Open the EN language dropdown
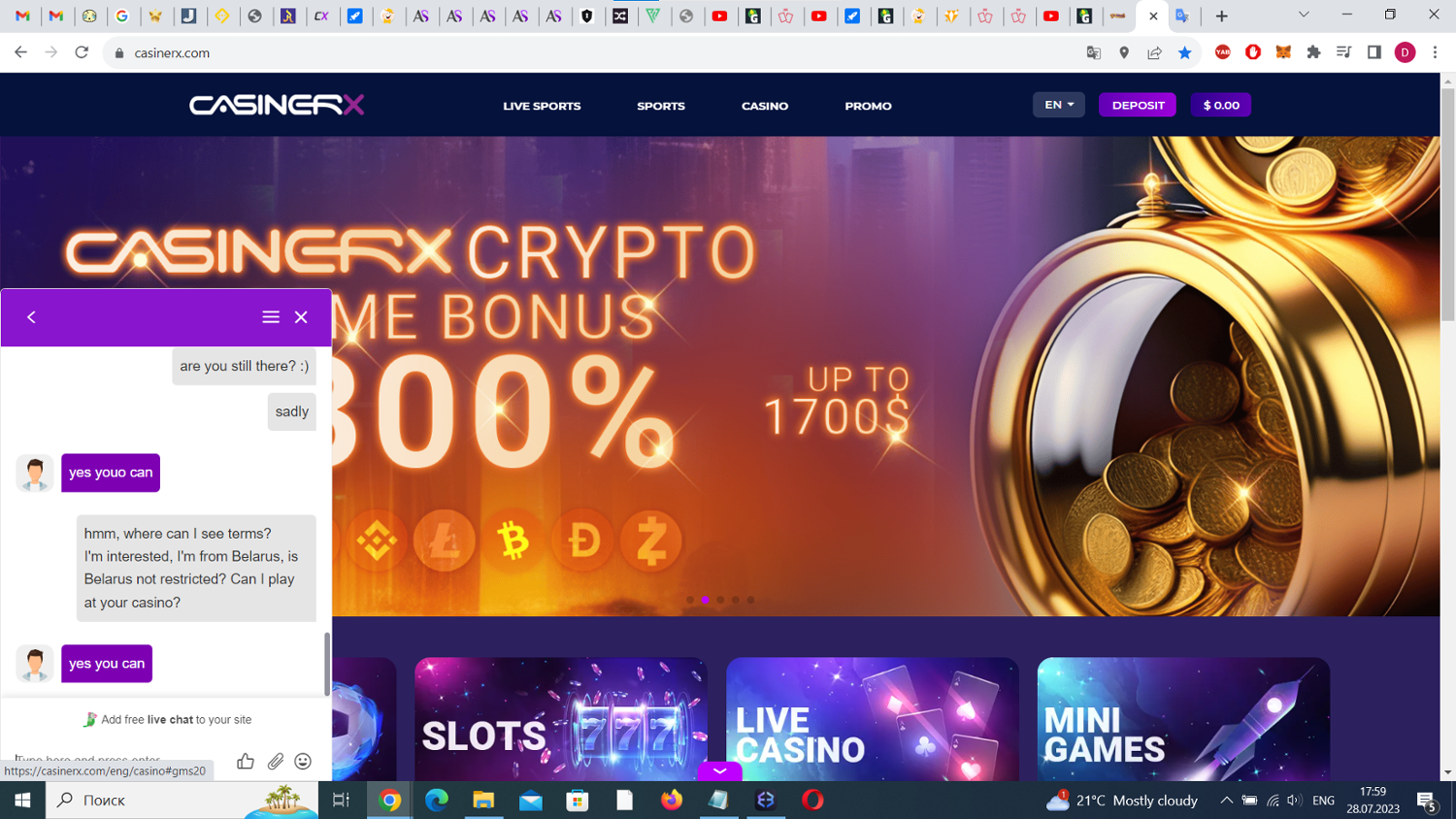Screen dimensions: 1456x819 pyautogui.click(x=1059, y=105)
